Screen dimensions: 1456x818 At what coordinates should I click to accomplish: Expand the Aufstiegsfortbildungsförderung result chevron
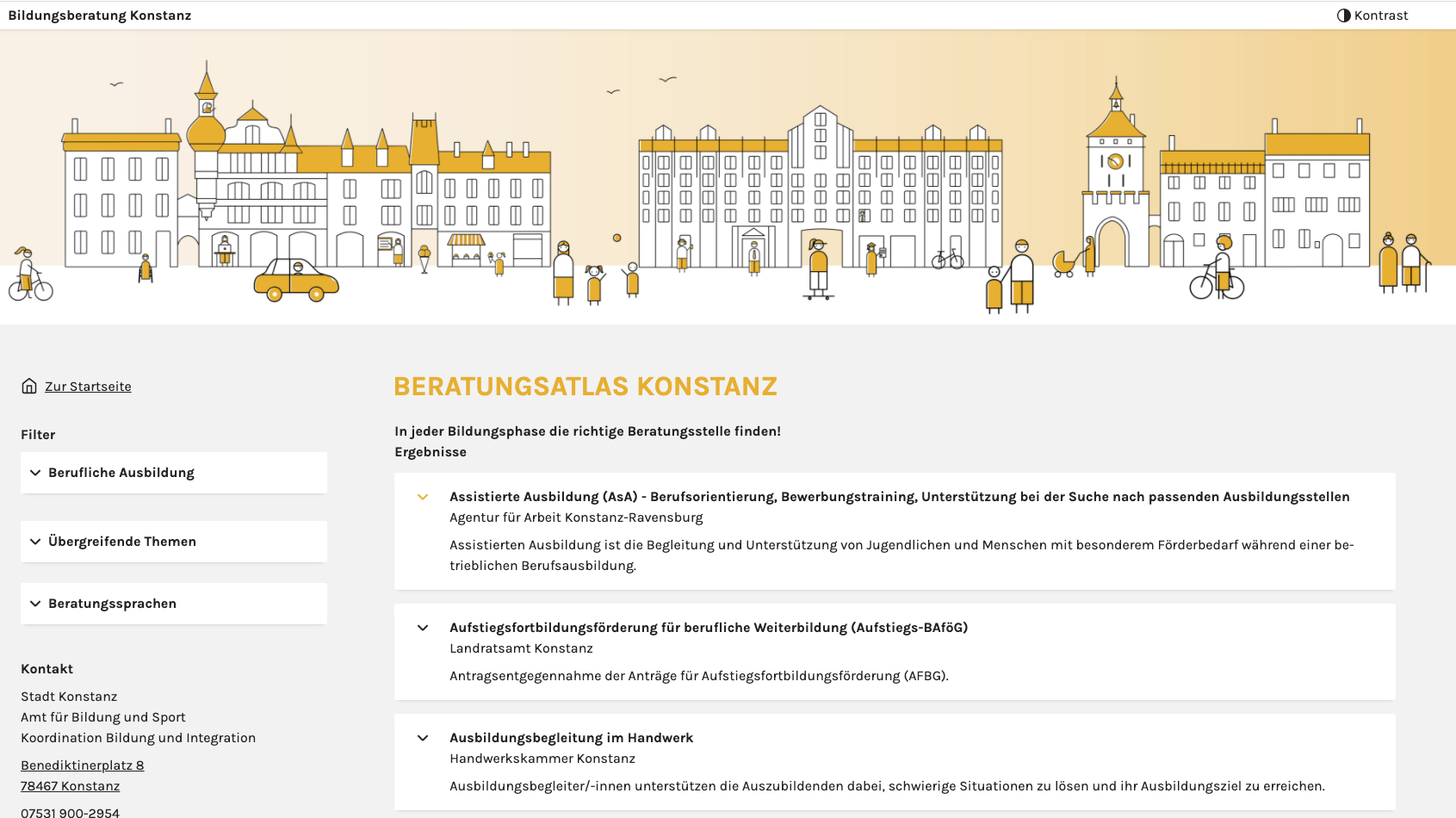coord(423,628)
